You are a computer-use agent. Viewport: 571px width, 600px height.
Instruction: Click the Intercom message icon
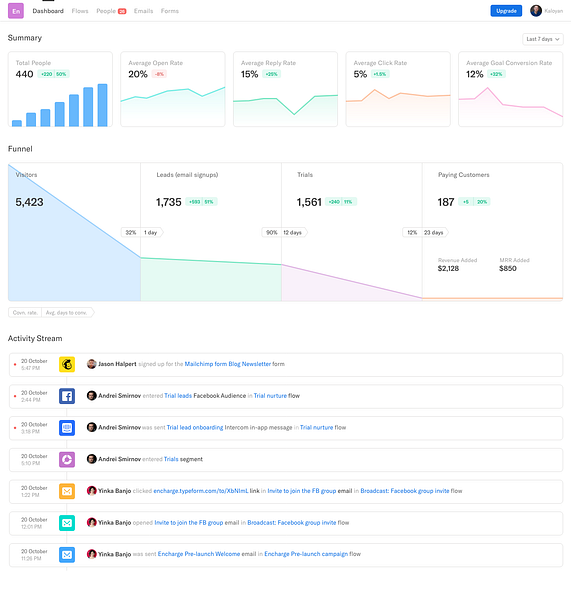point(67,428)
